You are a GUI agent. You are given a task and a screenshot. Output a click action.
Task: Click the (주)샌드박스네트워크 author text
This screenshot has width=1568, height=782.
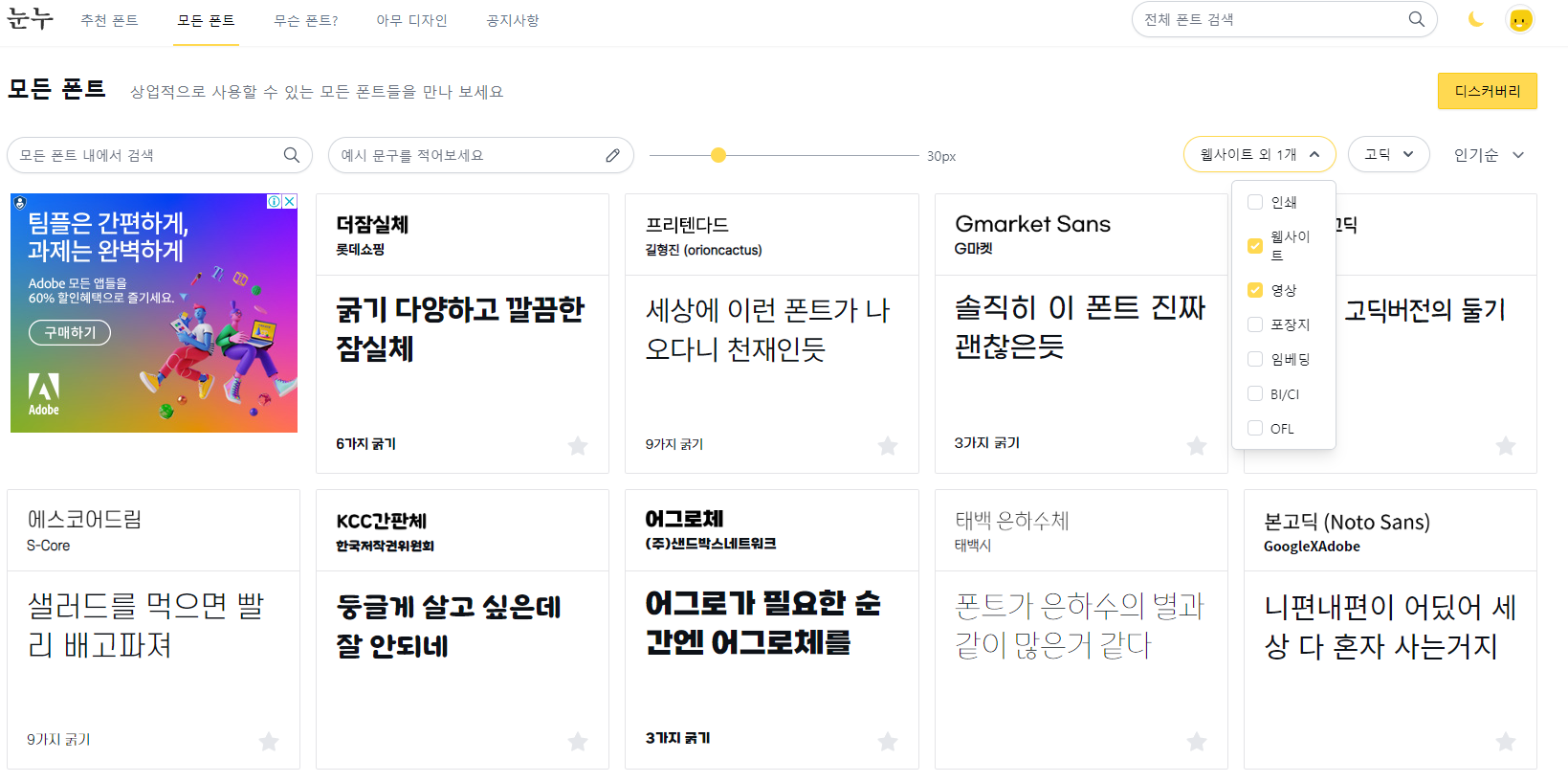click(710, 543)
